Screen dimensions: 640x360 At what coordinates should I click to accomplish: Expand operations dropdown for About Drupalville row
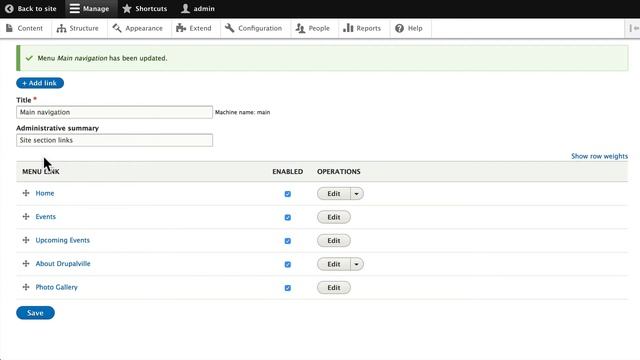357,264
